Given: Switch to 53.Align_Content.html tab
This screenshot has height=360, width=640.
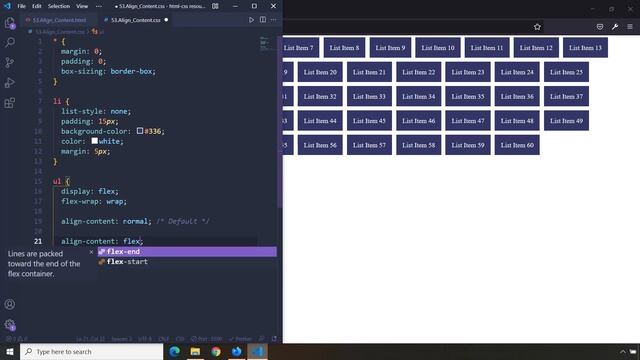Looking at the screenshot, I should tap(59, 20).
